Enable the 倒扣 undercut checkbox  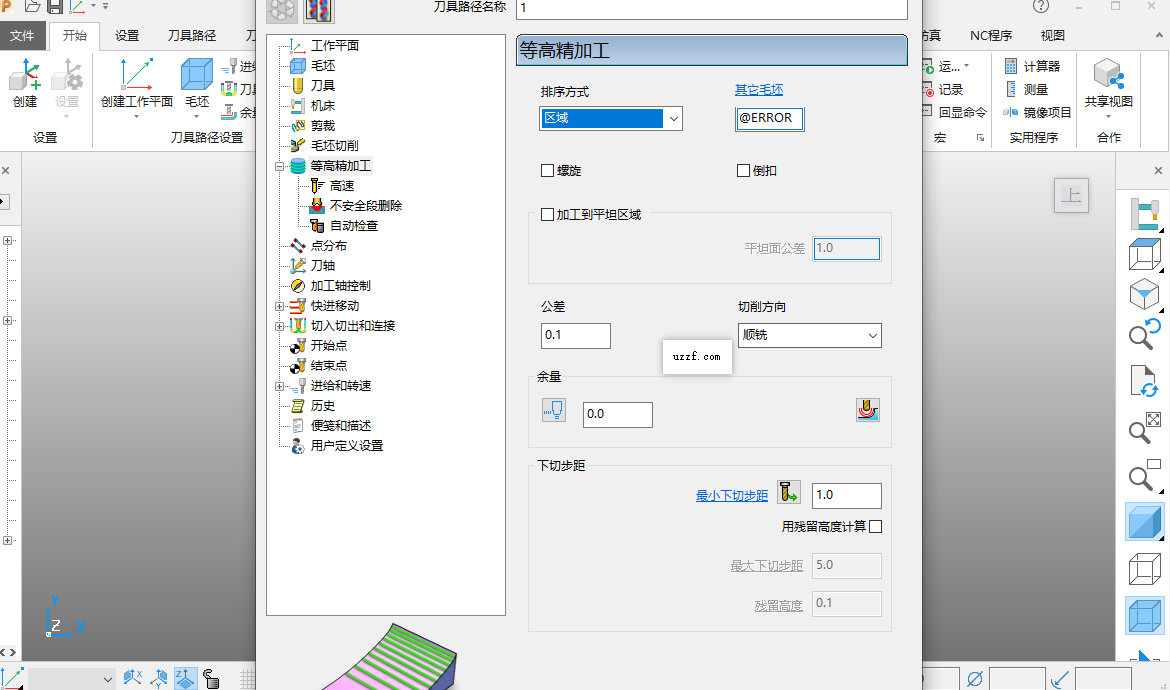point(742,170)
